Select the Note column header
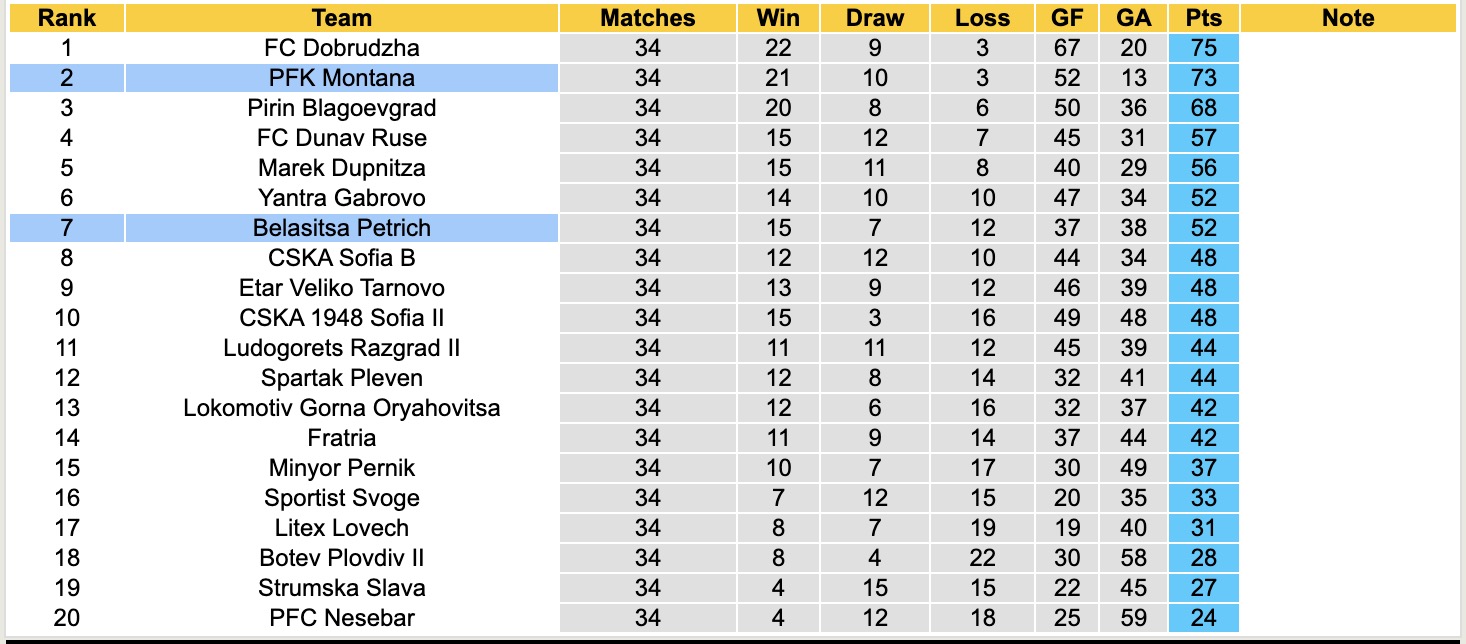Image resolution: width=1466 pixels, height=644 pixels. 1347,18
